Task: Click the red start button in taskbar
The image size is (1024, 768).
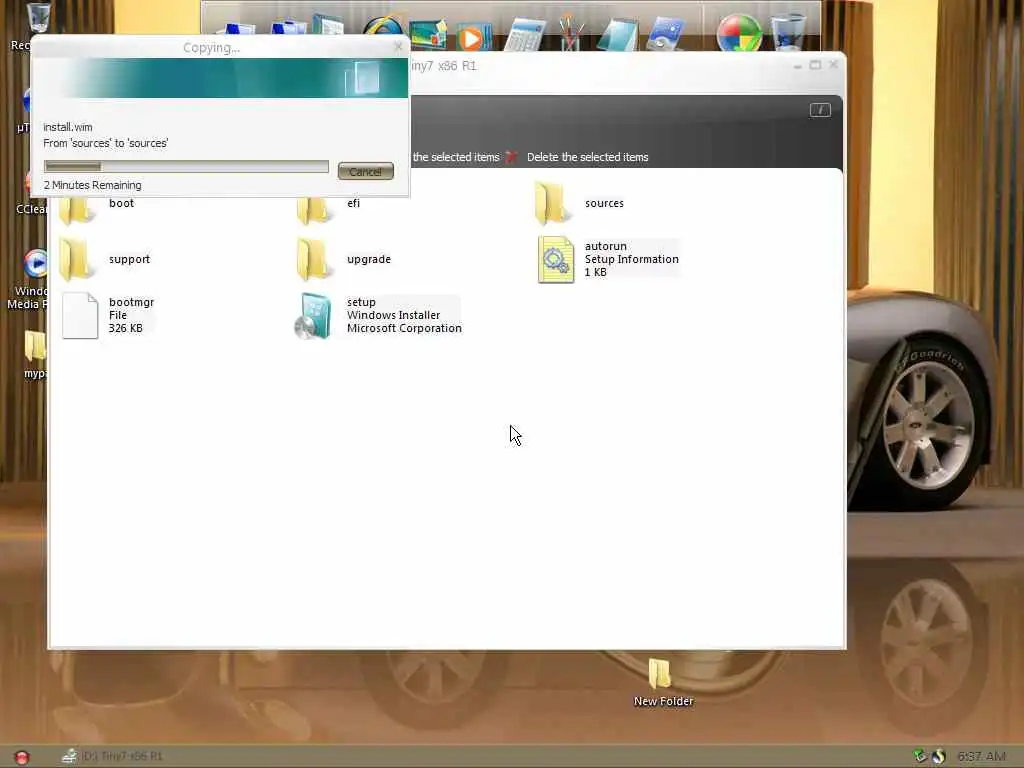Action: coord(22,757)
